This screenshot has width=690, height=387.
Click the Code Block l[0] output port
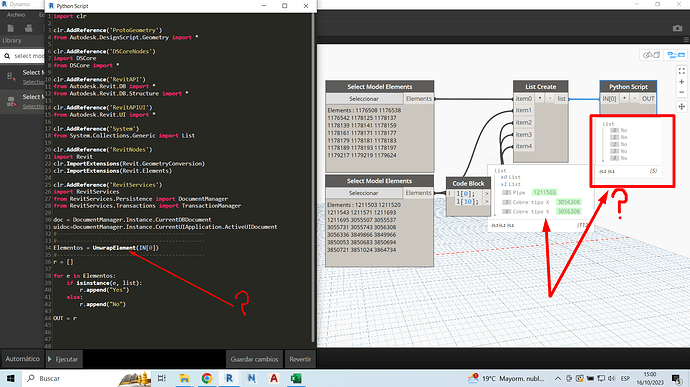[x=486, y=194]
